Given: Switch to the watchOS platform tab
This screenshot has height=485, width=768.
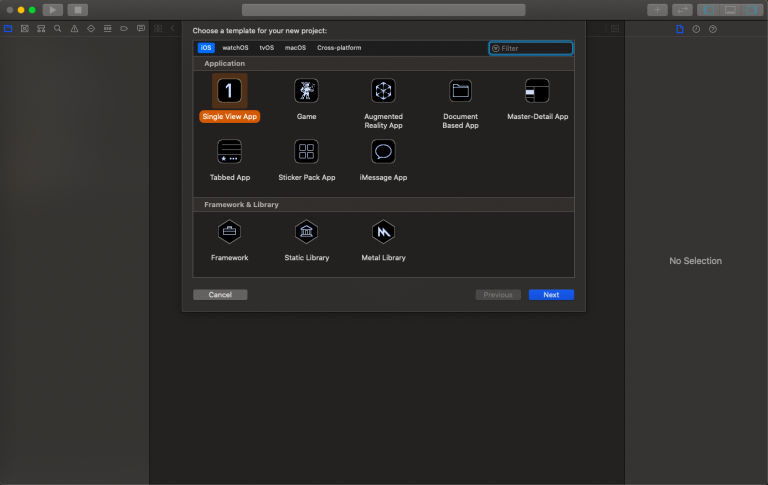Looking at the screenshot, I should [235, 48].
